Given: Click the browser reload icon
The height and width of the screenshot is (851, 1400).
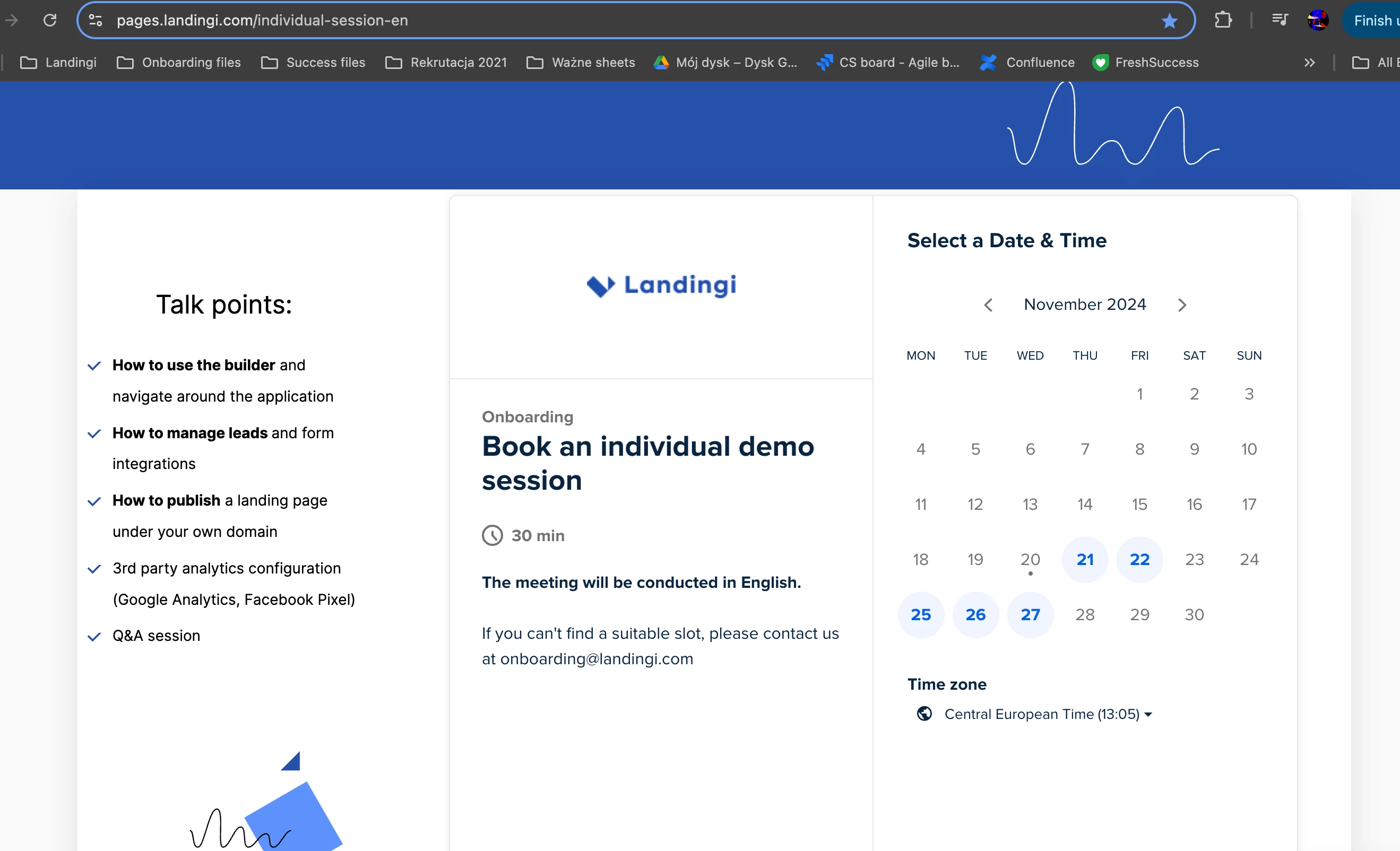Looking at the screenshot, I should [50, 21].
